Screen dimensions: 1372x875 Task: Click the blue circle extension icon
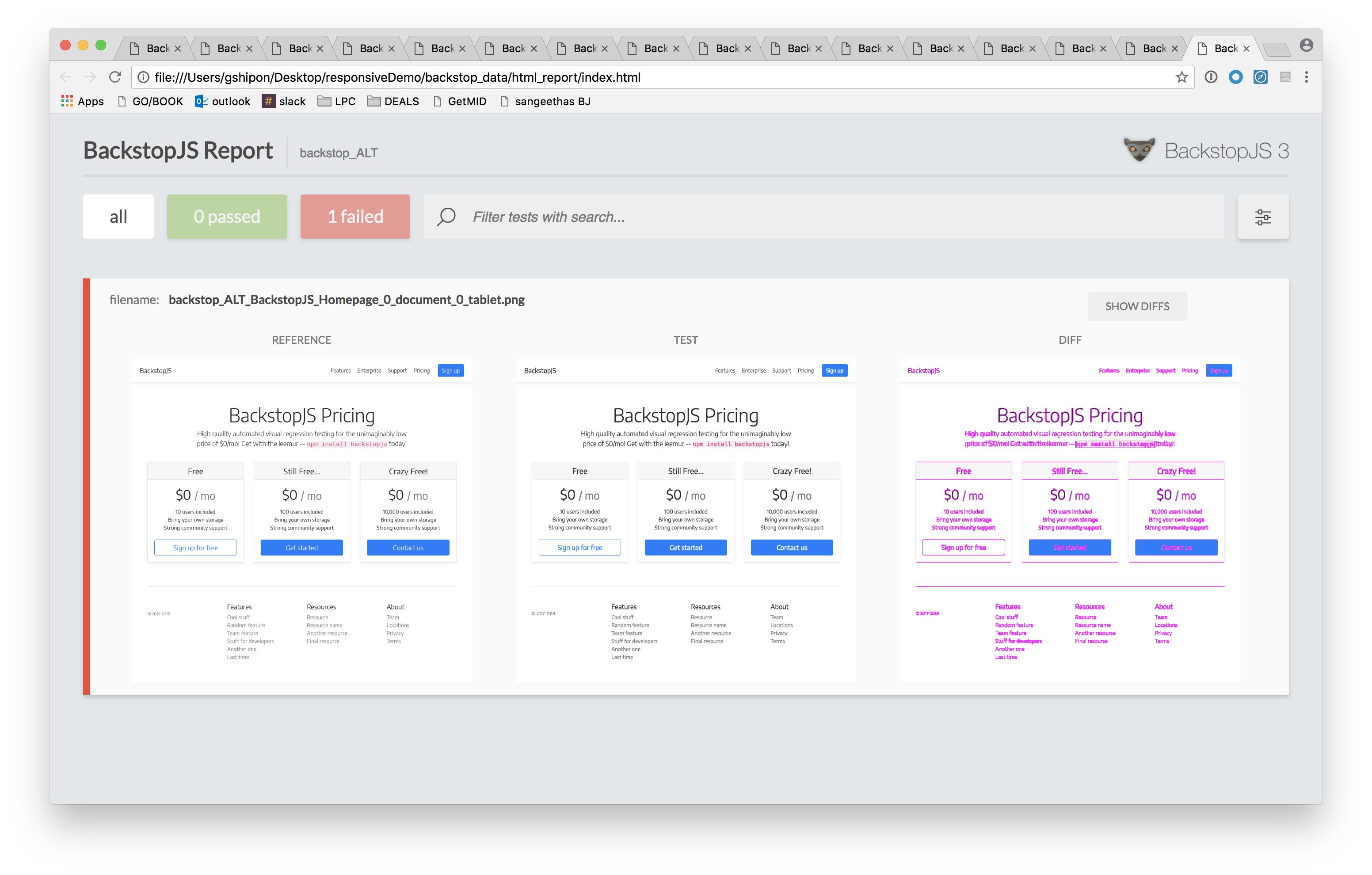[1235, 77]
